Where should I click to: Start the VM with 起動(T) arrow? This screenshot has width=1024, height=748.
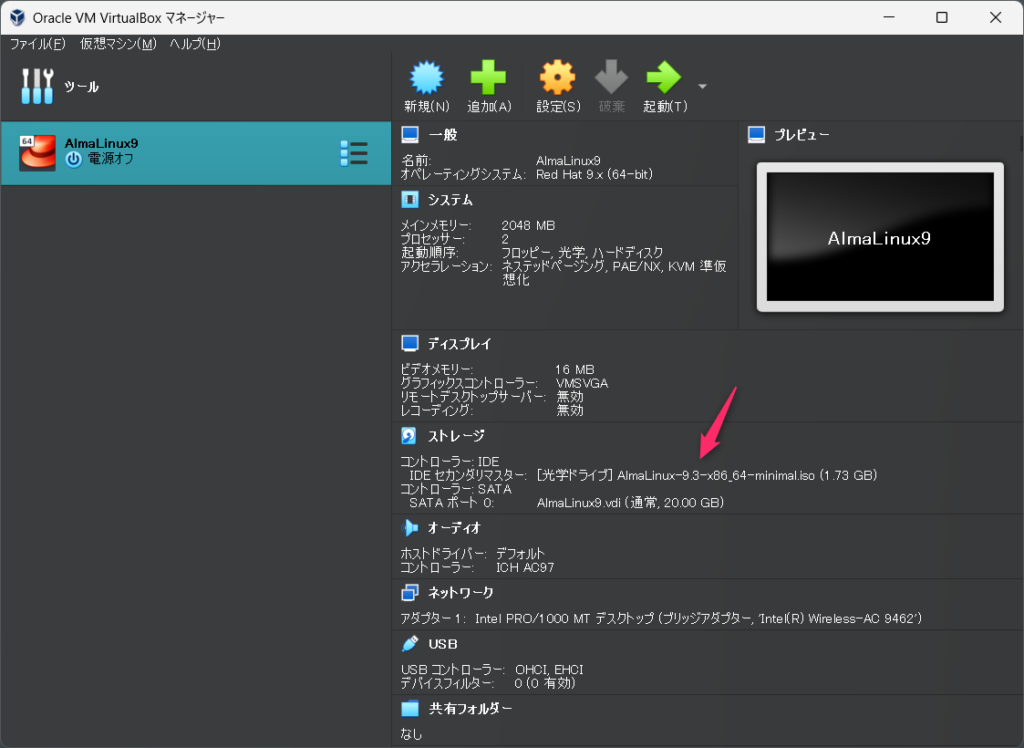pyautogui.click(x=664, y=79)
